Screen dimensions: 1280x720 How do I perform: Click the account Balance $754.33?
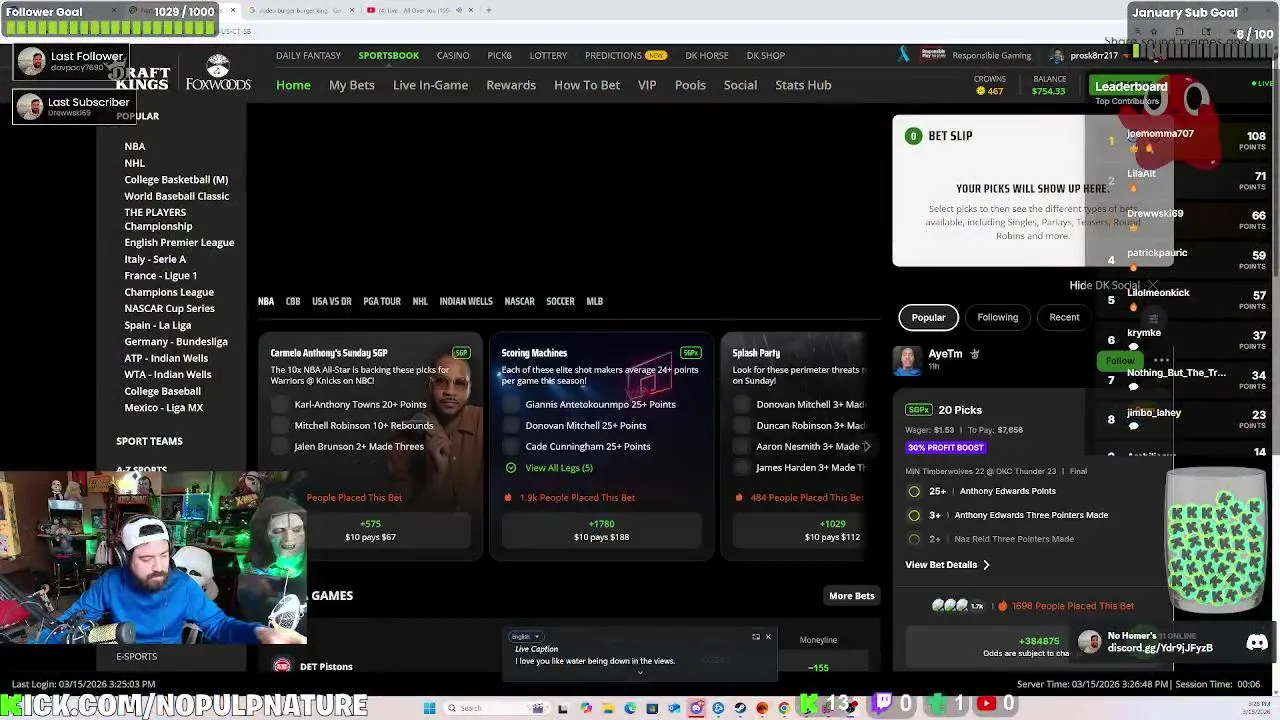(1049, 86)
